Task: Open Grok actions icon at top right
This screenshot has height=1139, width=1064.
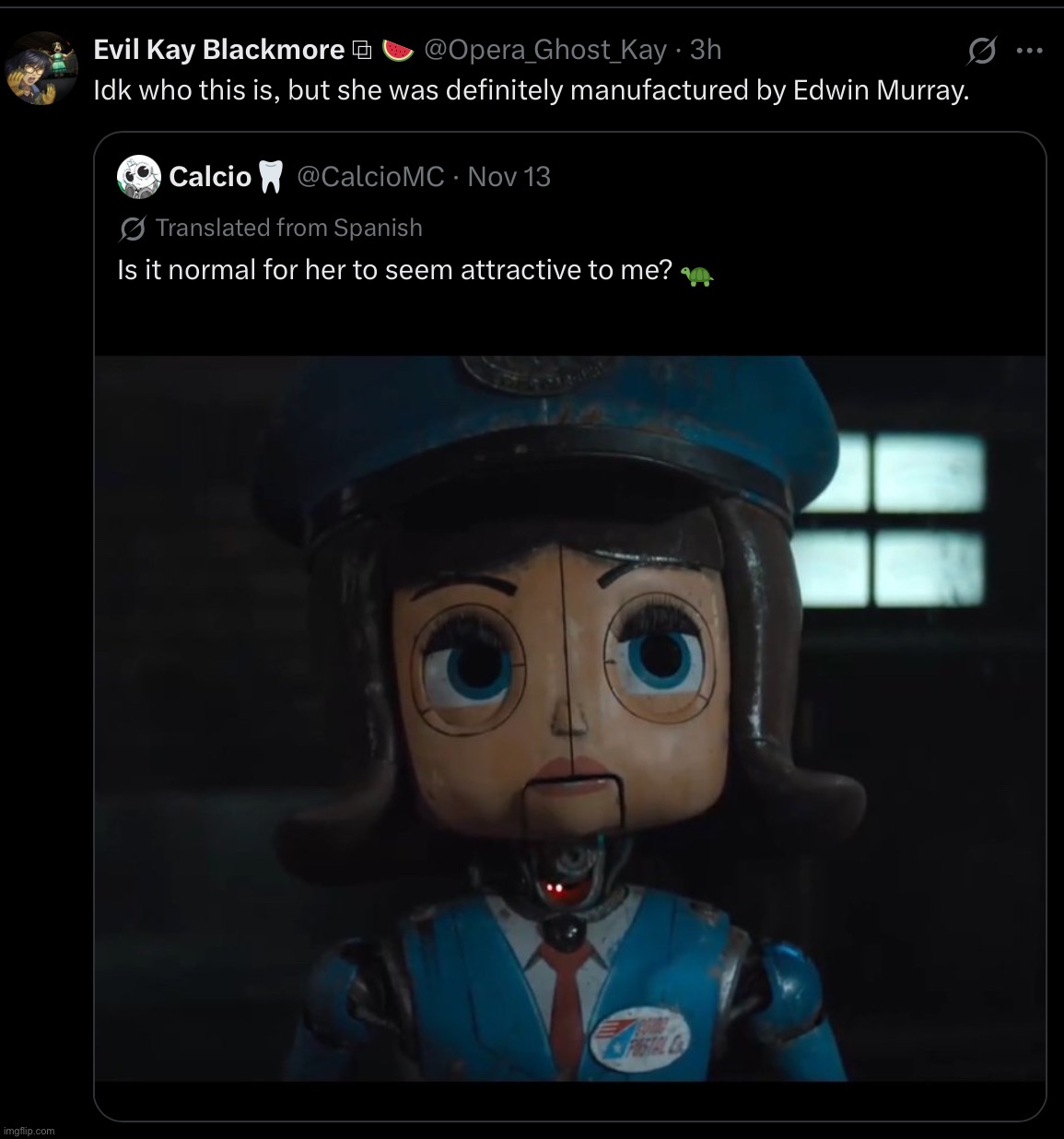Action: click(980, 53)
